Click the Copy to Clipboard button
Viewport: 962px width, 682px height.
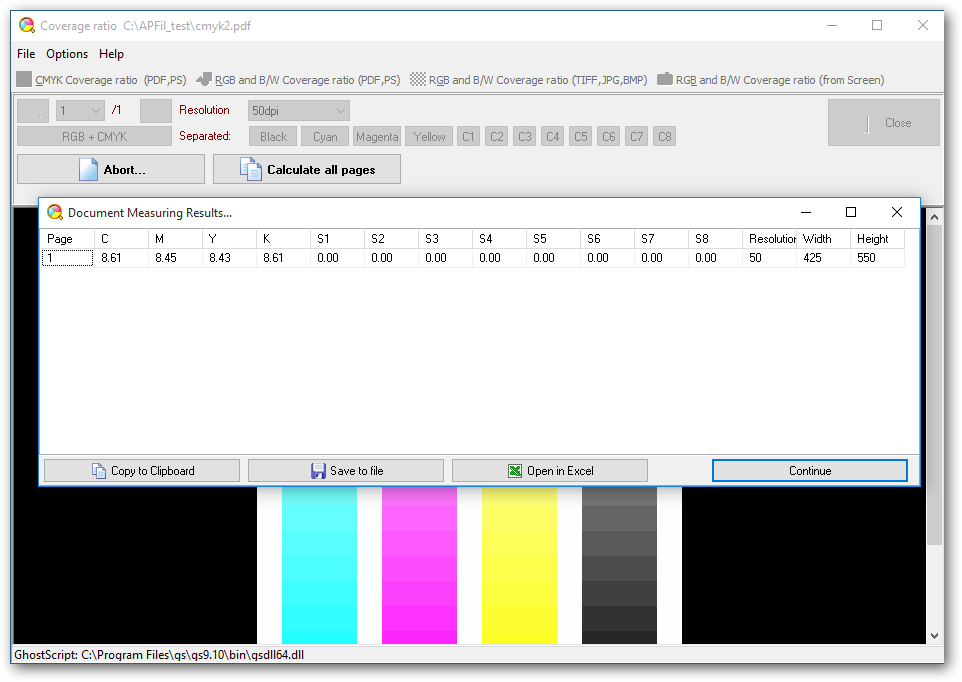[x=142, y=471]
